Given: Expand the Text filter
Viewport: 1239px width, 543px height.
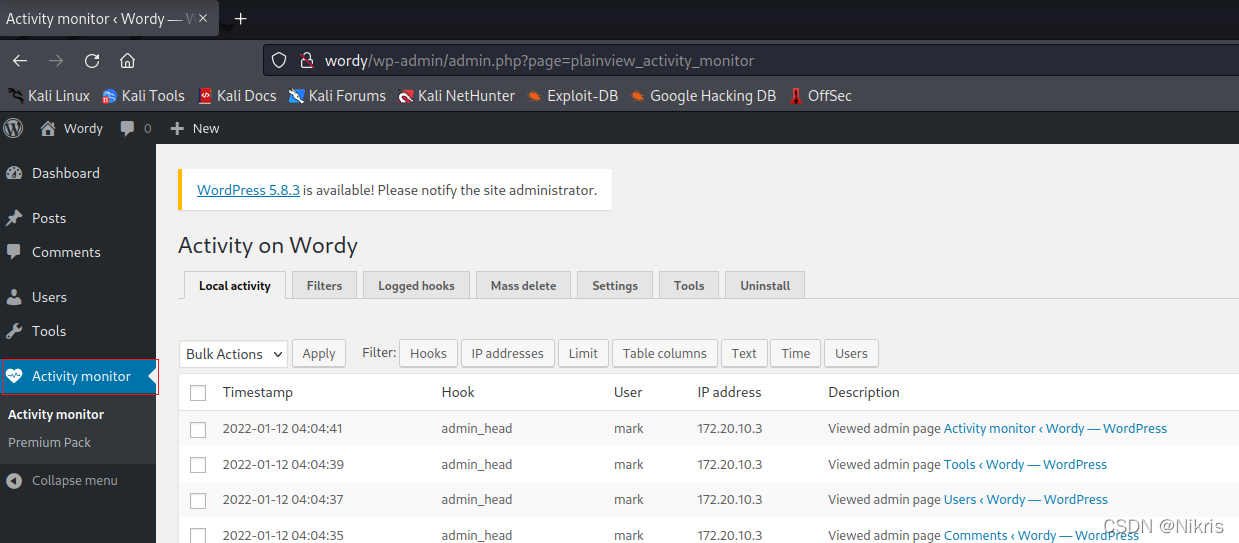Looking at the screenshot, I should click(x=744, y=353).
